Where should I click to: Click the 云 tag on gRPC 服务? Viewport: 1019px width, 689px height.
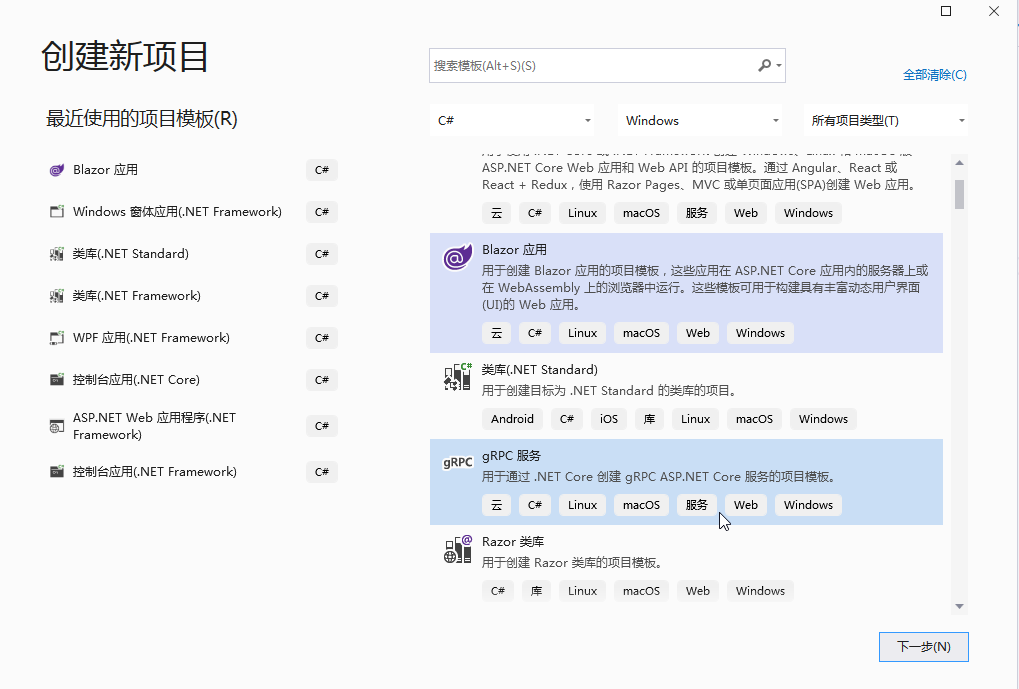496,504
